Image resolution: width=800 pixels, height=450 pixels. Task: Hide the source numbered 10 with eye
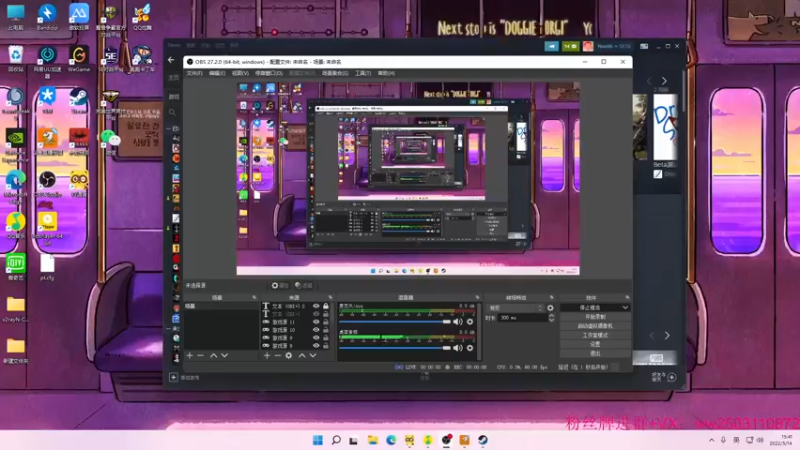(316, 330)
